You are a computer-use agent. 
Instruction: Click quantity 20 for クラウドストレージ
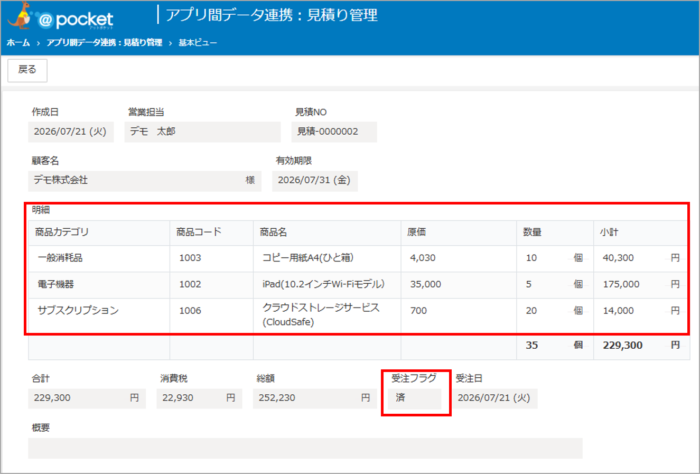[x=531, y=311]
